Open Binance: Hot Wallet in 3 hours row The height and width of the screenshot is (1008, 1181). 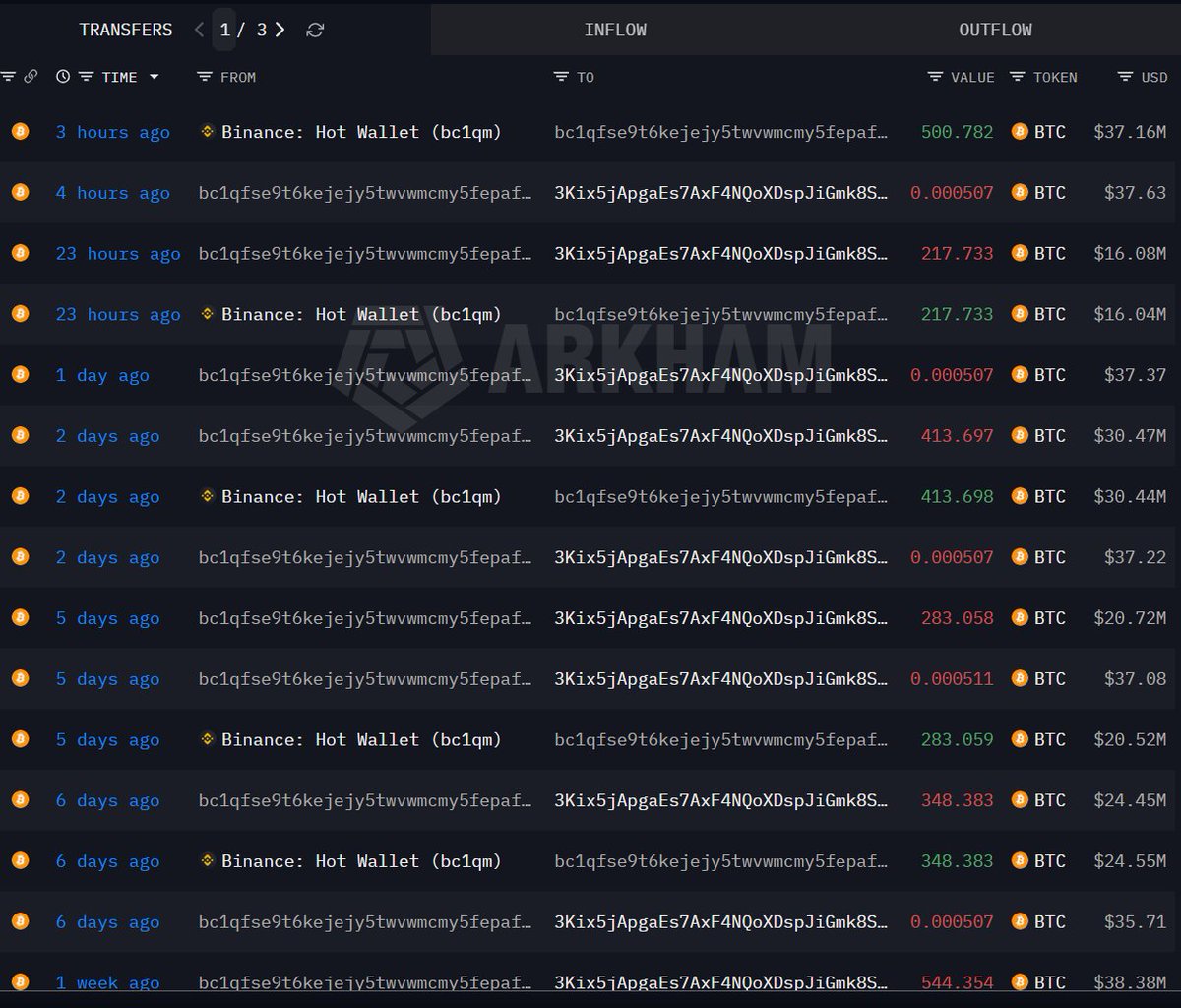coord(361,132)
